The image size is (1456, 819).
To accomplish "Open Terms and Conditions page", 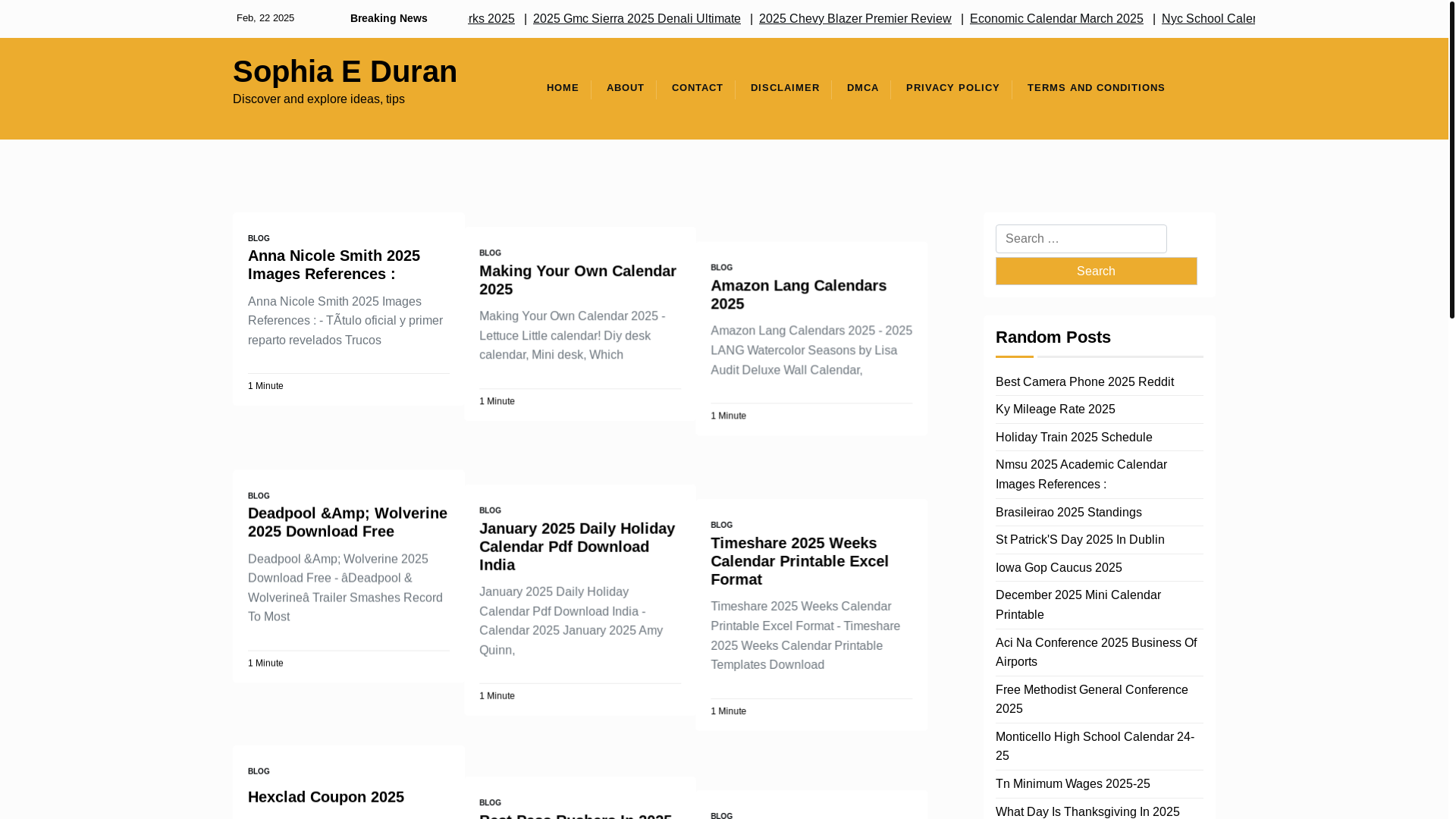I will point(1095,88).
